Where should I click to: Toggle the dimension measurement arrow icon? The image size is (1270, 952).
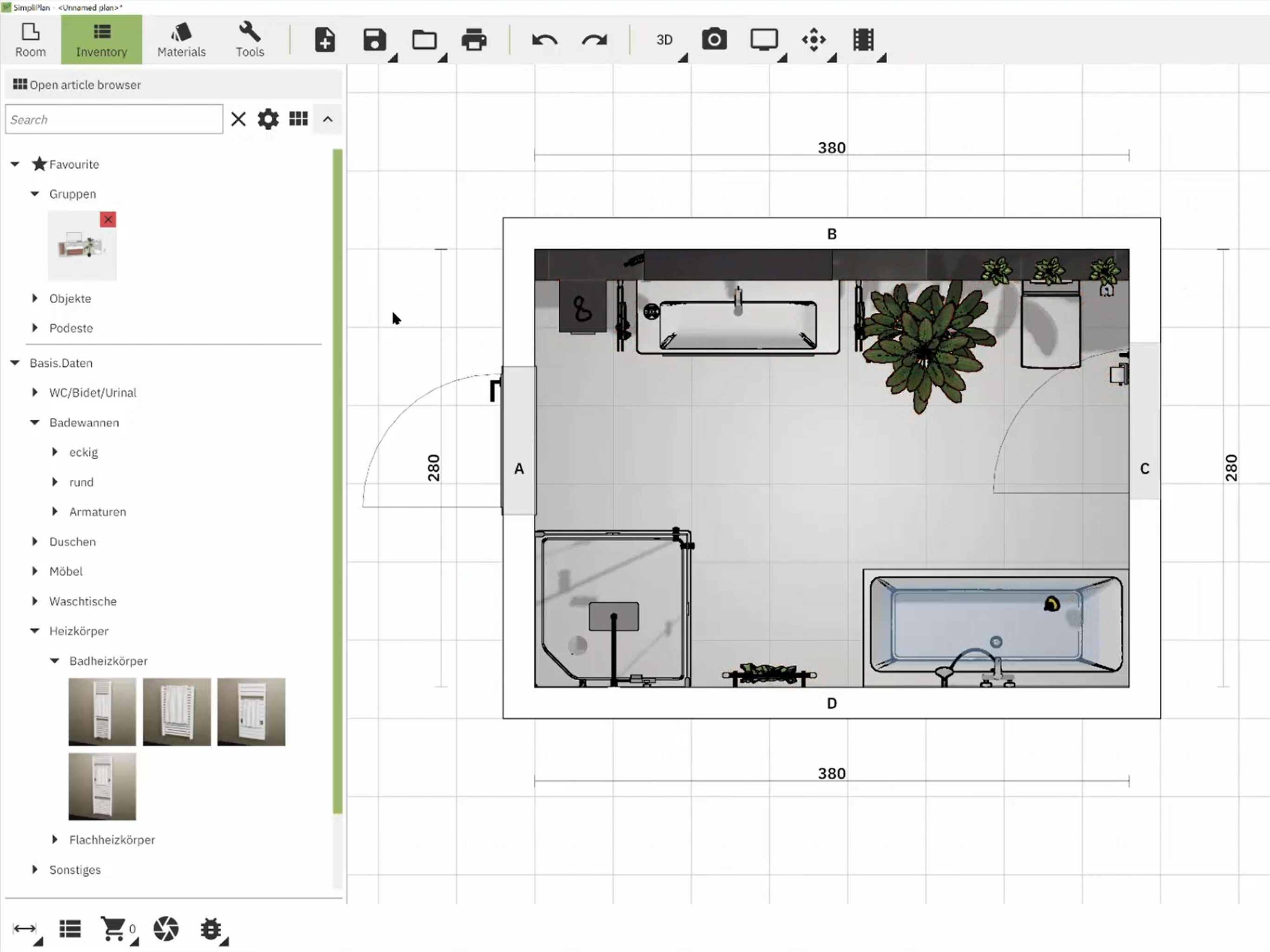[x=24, y=928]
